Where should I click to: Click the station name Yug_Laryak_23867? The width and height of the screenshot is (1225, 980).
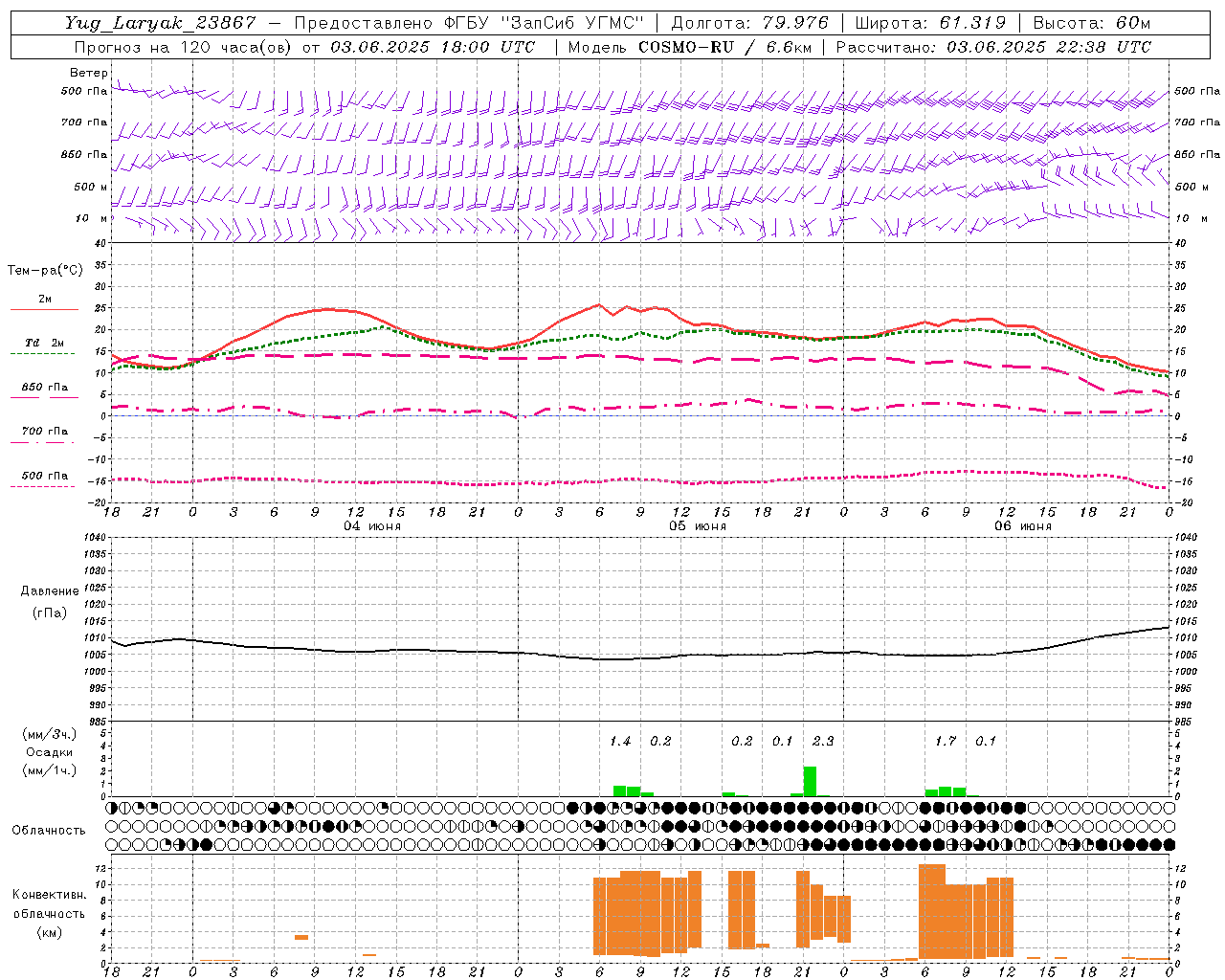coord(161,23)
